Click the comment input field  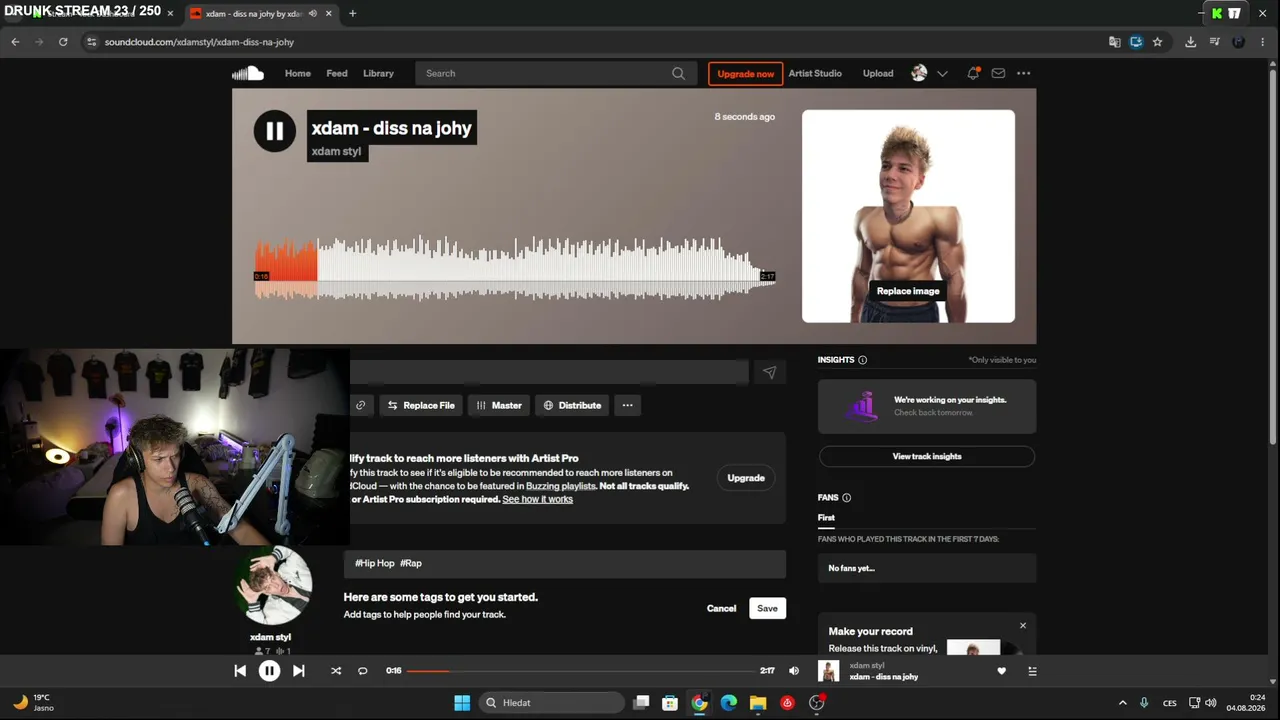tap(549, 372)
